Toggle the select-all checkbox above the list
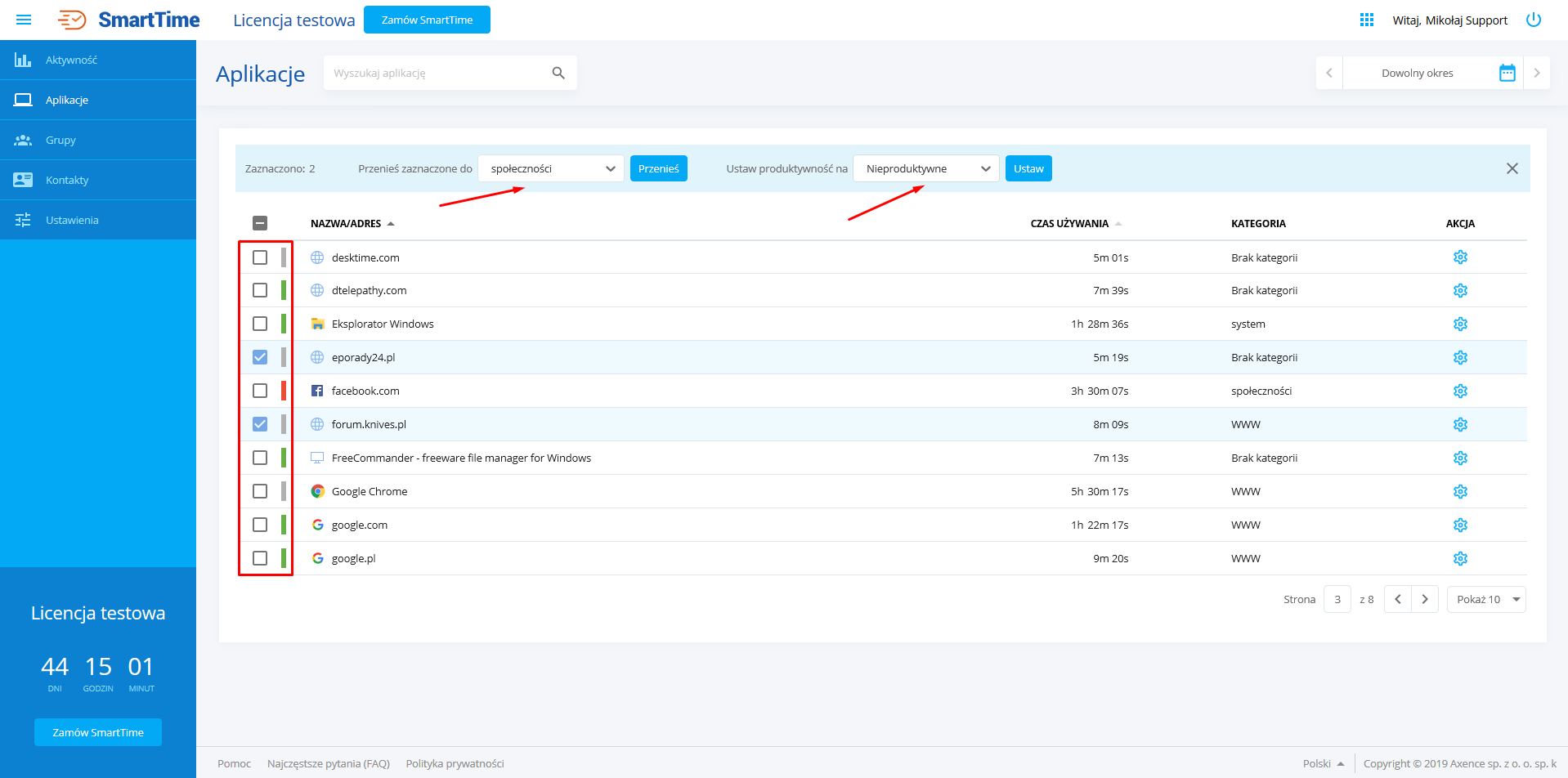The height and width of the screenshot is (778, 1568). [x=260, y=221]
